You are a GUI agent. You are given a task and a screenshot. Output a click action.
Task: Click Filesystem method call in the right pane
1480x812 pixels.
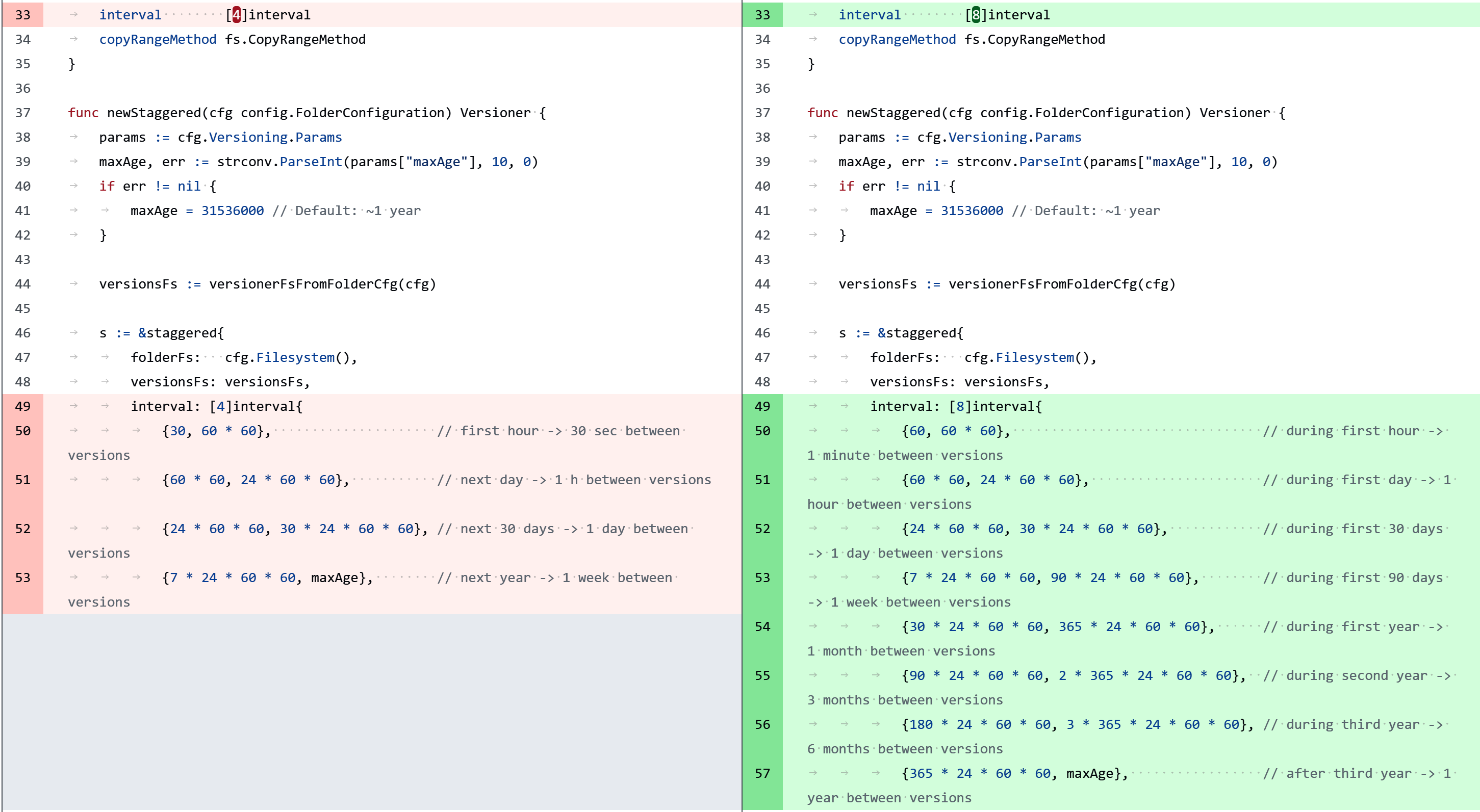click(1034, 358)
